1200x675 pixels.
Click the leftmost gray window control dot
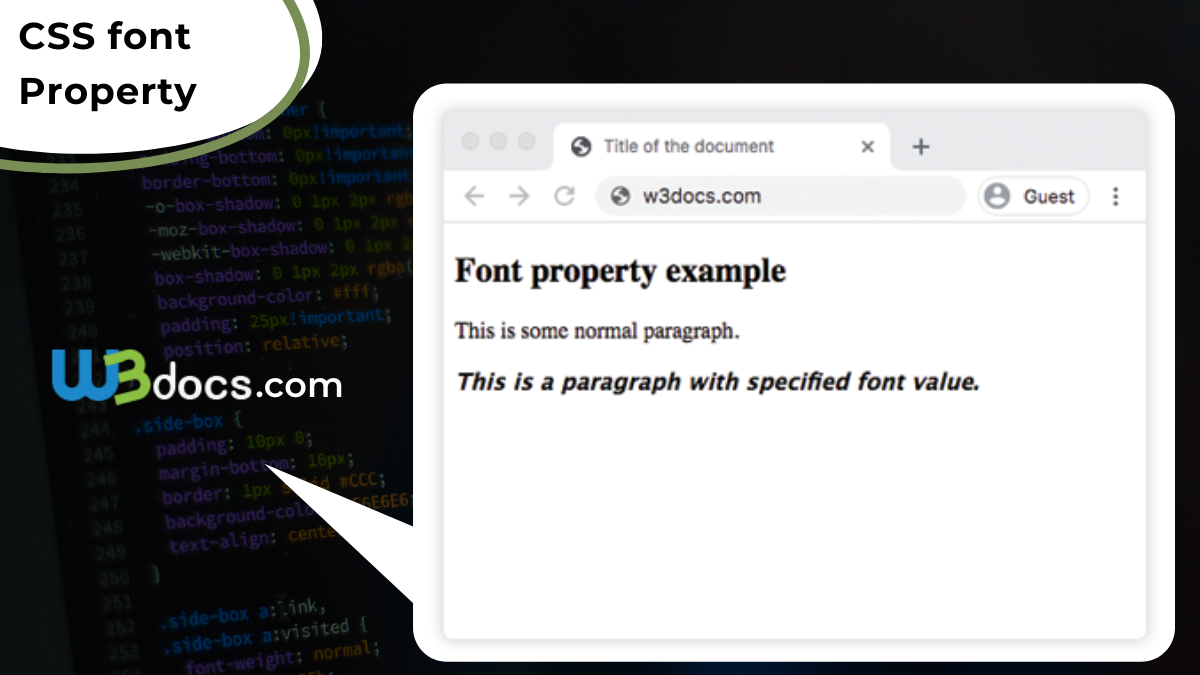click(x=470, y=142)
